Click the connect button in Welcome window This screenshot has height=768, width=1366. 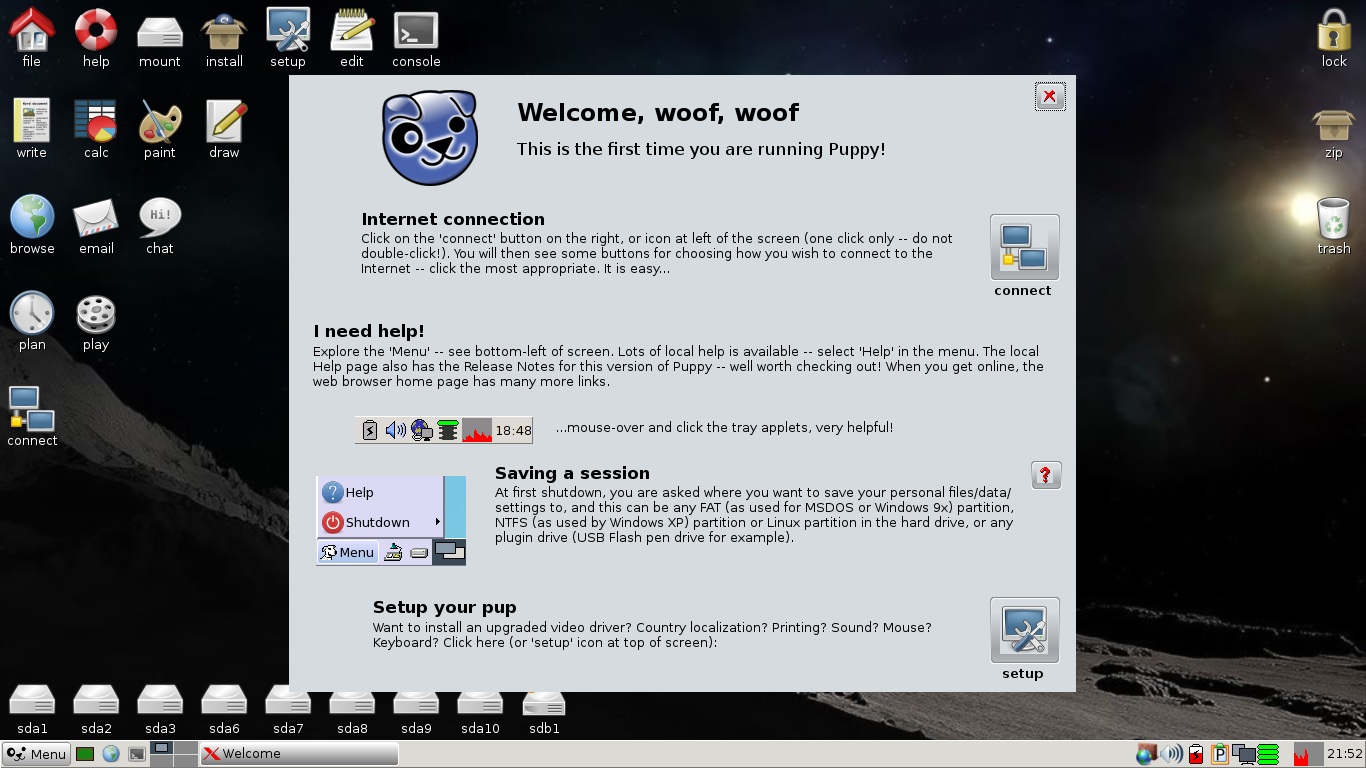point(1024,247)
